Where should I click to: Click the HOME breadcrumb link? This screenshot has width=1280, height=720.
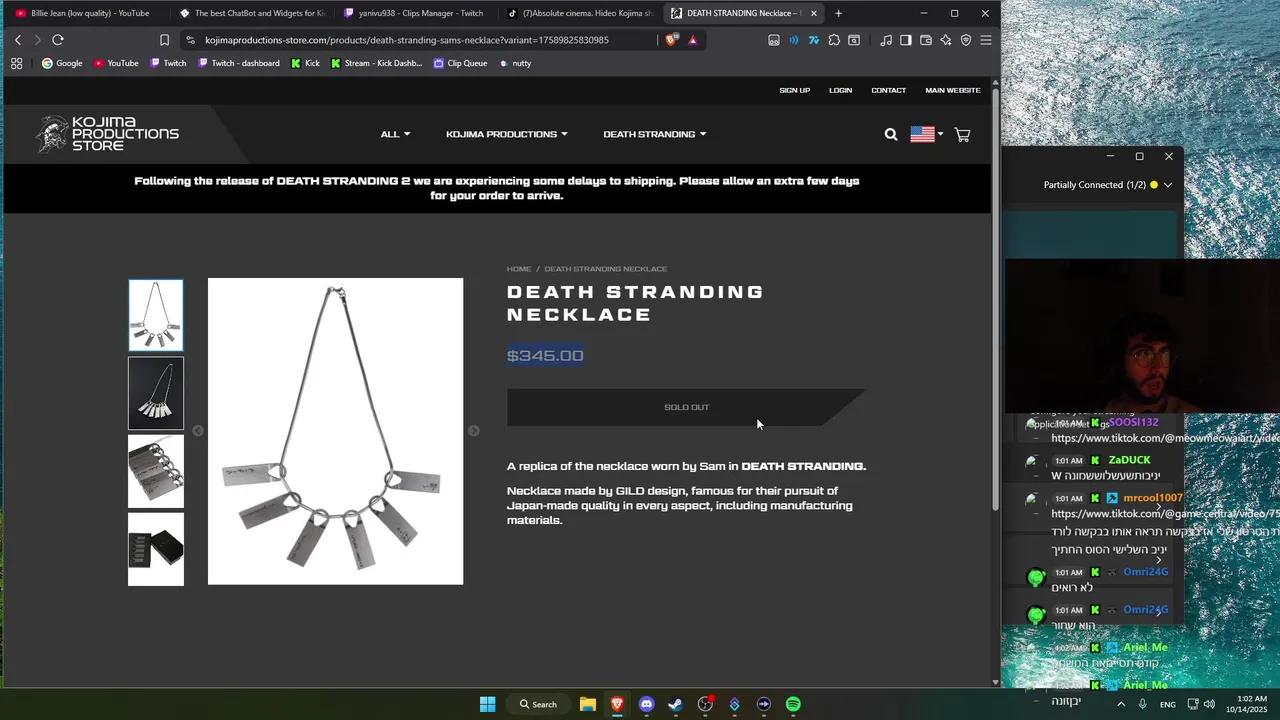[519, 269]
